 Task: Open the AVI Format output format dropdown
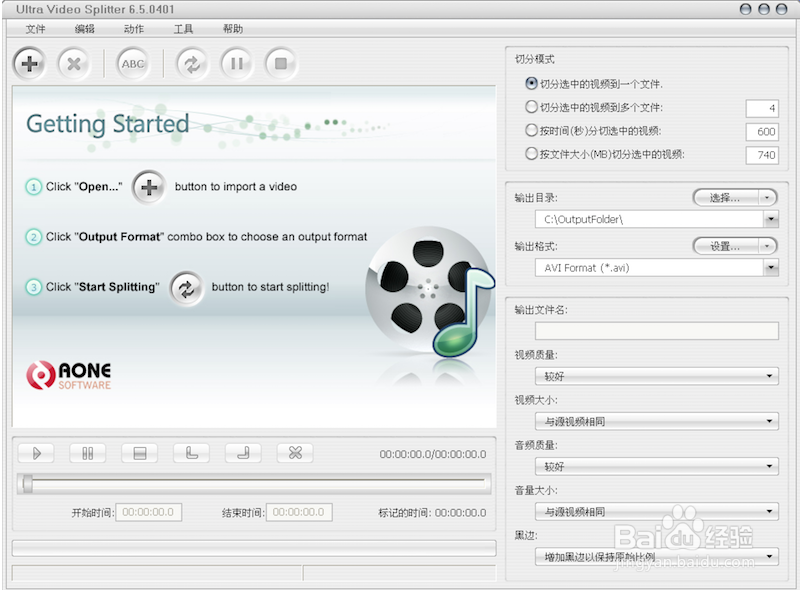point(771,268)
